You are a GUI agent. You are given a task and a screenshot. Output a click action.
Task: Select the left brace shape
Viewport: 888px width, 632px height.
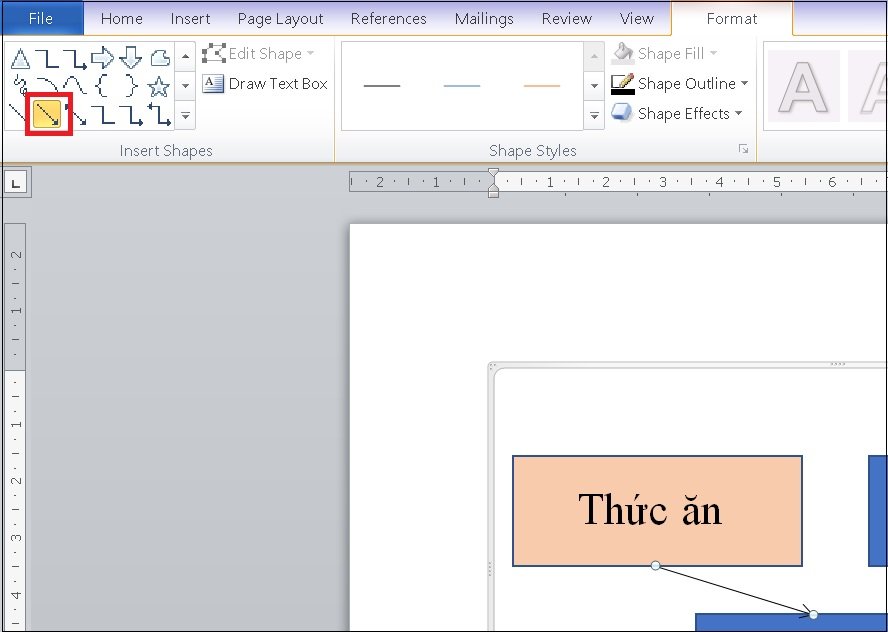pyautogui.click(x=103, y=86)
